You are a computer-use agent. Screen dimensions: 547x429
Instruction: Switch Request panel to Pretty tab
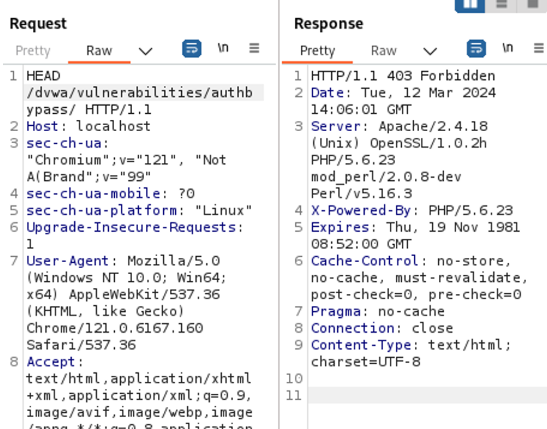tap(33, 51)
